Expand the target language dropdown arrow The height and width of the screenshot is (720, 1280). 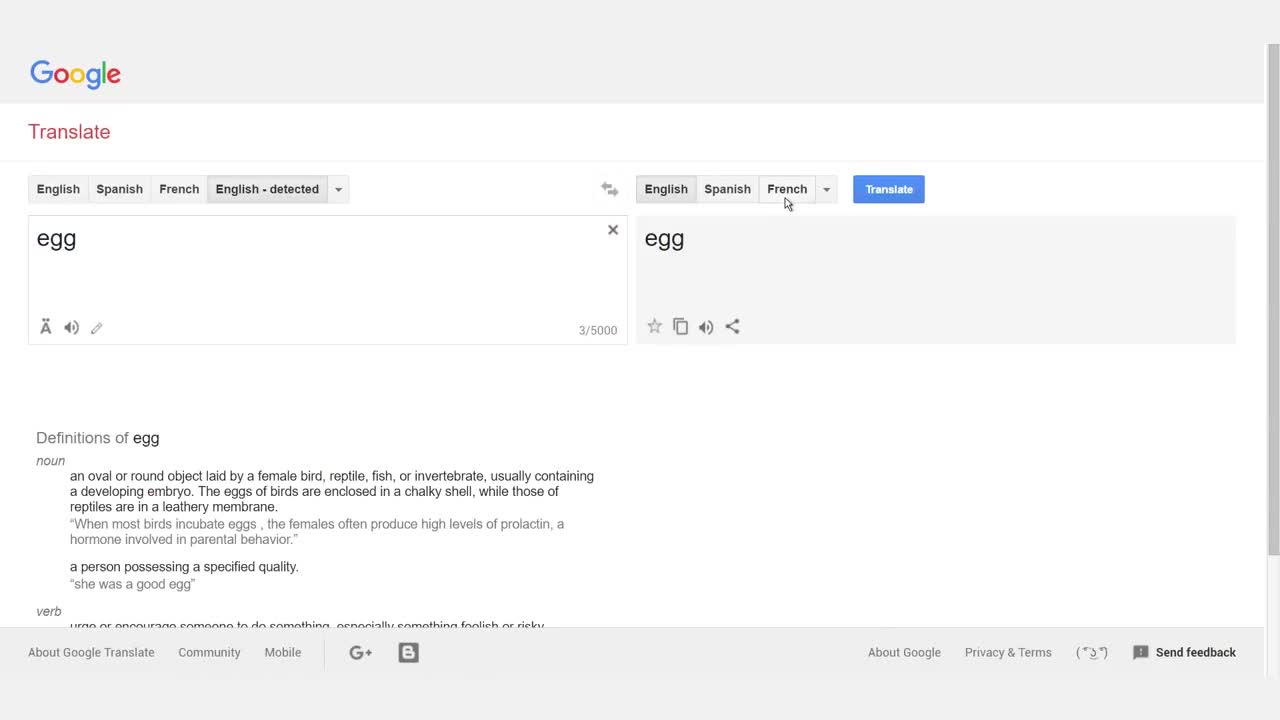tap(826, 190)
